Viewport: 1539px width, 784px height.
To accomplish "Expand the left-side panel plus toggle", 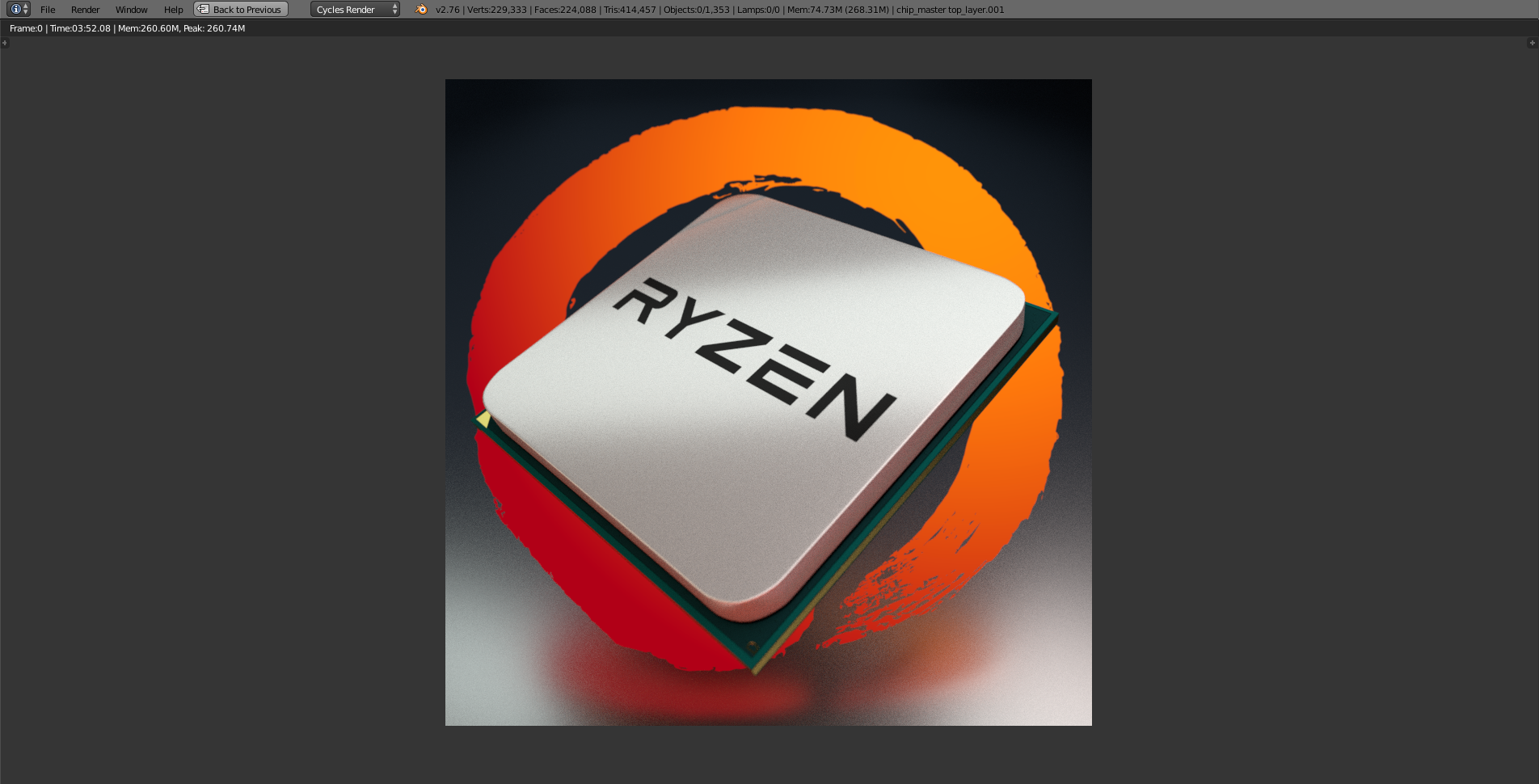I will coord(5,43).
